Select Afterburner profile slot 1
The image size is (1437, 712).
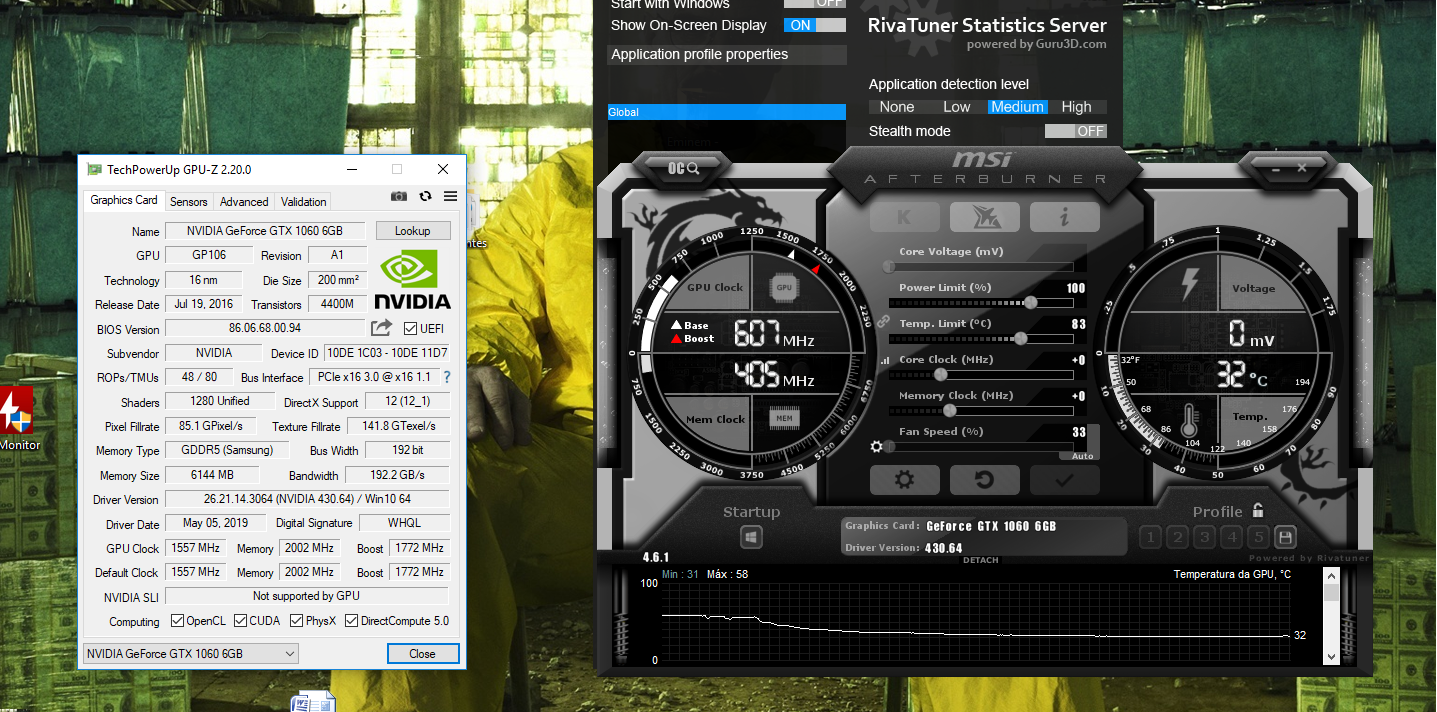click(x=1151, y=538)
